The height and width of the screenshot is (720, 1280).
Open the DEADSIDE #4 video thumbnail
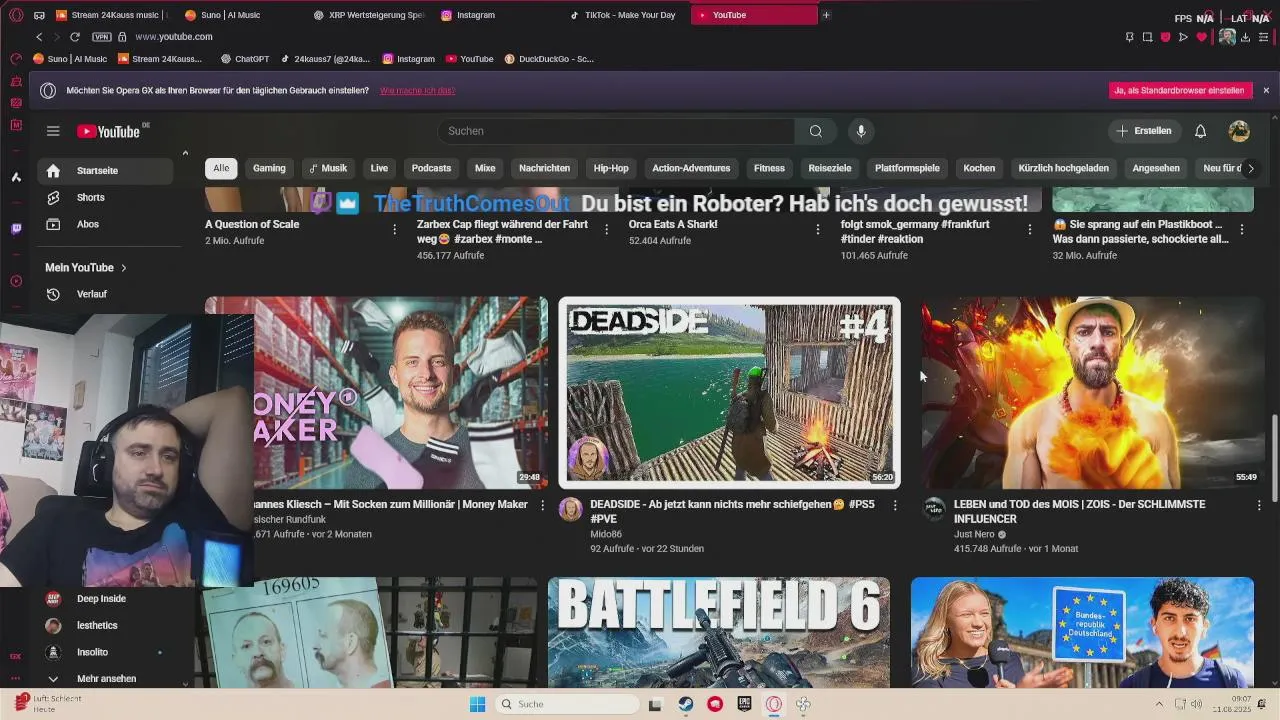(x=729, y=393)
